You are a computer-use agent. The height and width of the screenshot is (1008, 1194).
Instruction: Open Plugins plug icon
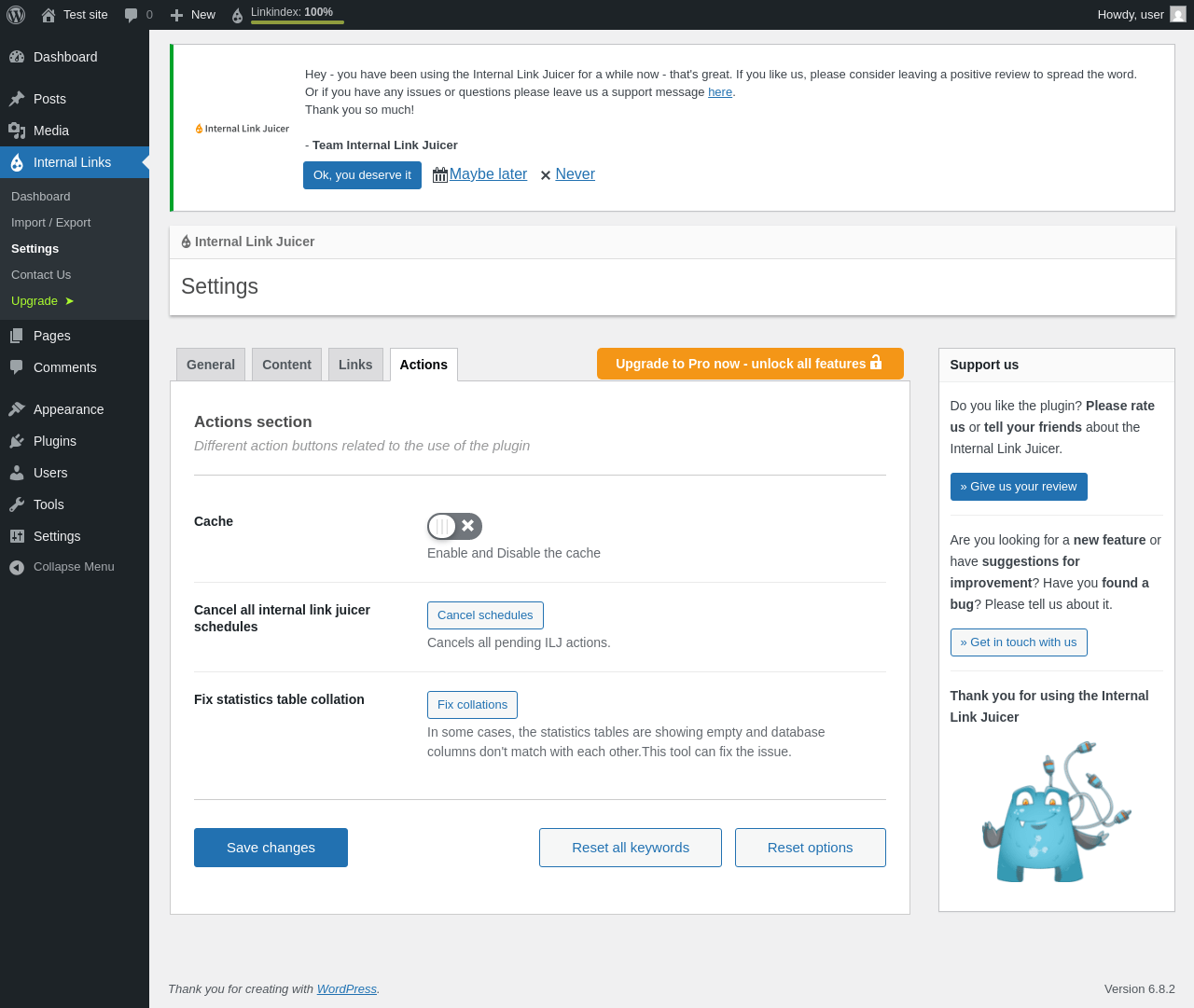pos(17,441)
